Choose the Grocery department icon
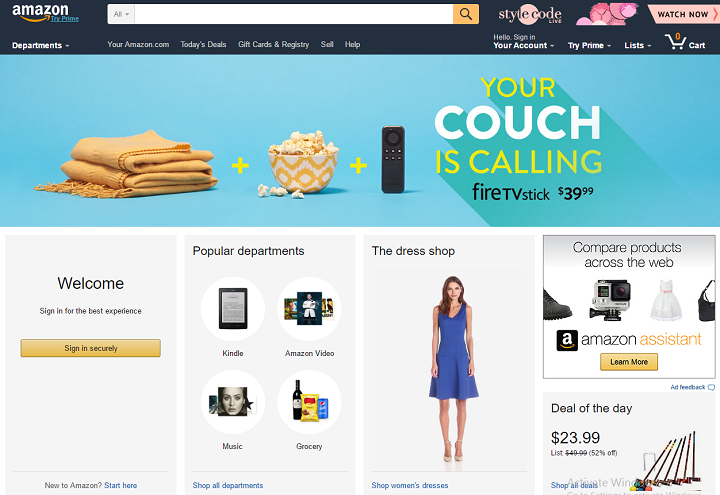The image size is (720, 495). click(x=309, y=402)
